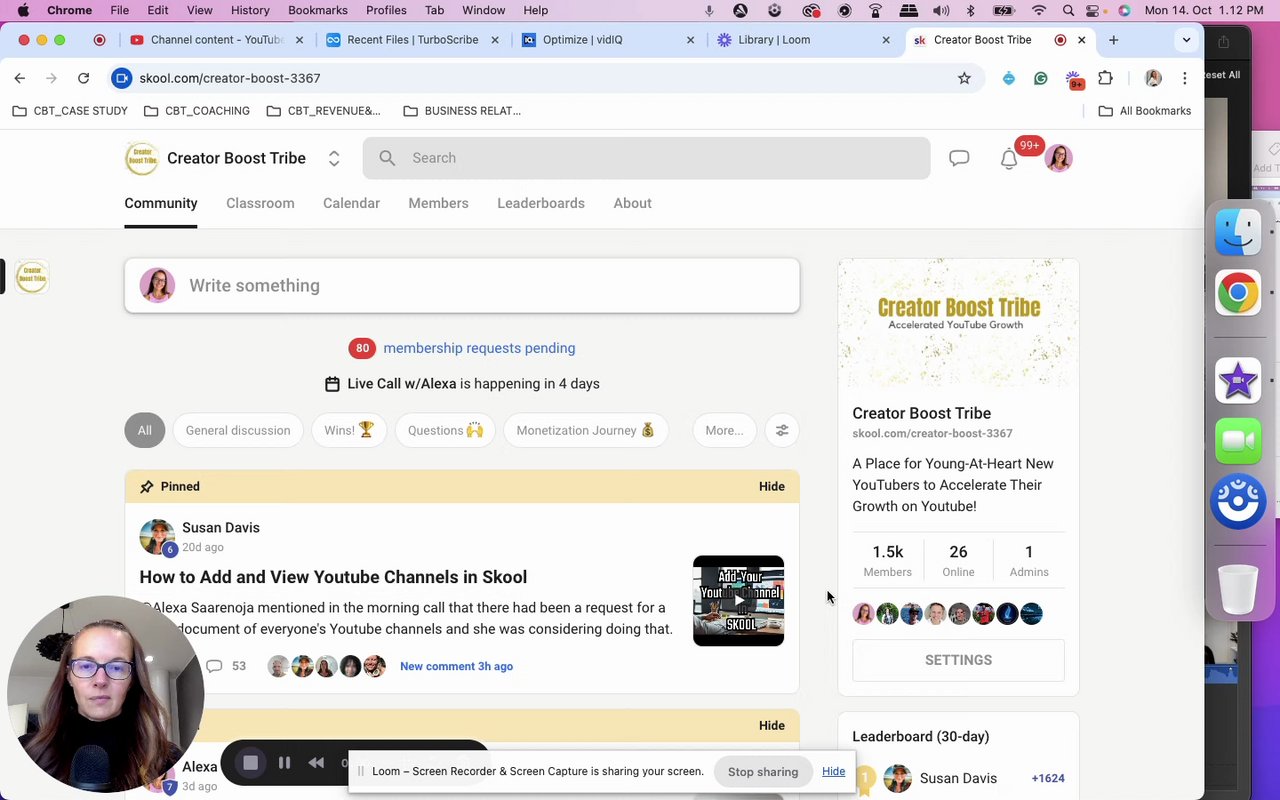1280x800 pixels.
Task: Open Finder from the Dock
Action: pyautogui.click(x=1238, y=232)
